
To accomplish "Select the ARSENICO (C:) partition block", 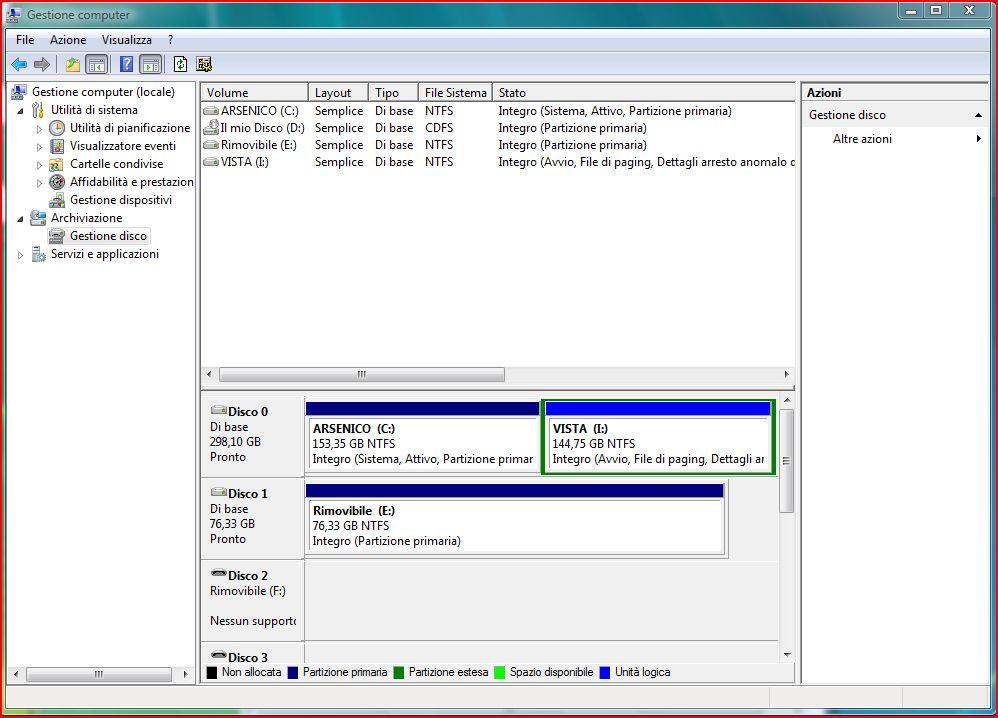I will [423, 437].
